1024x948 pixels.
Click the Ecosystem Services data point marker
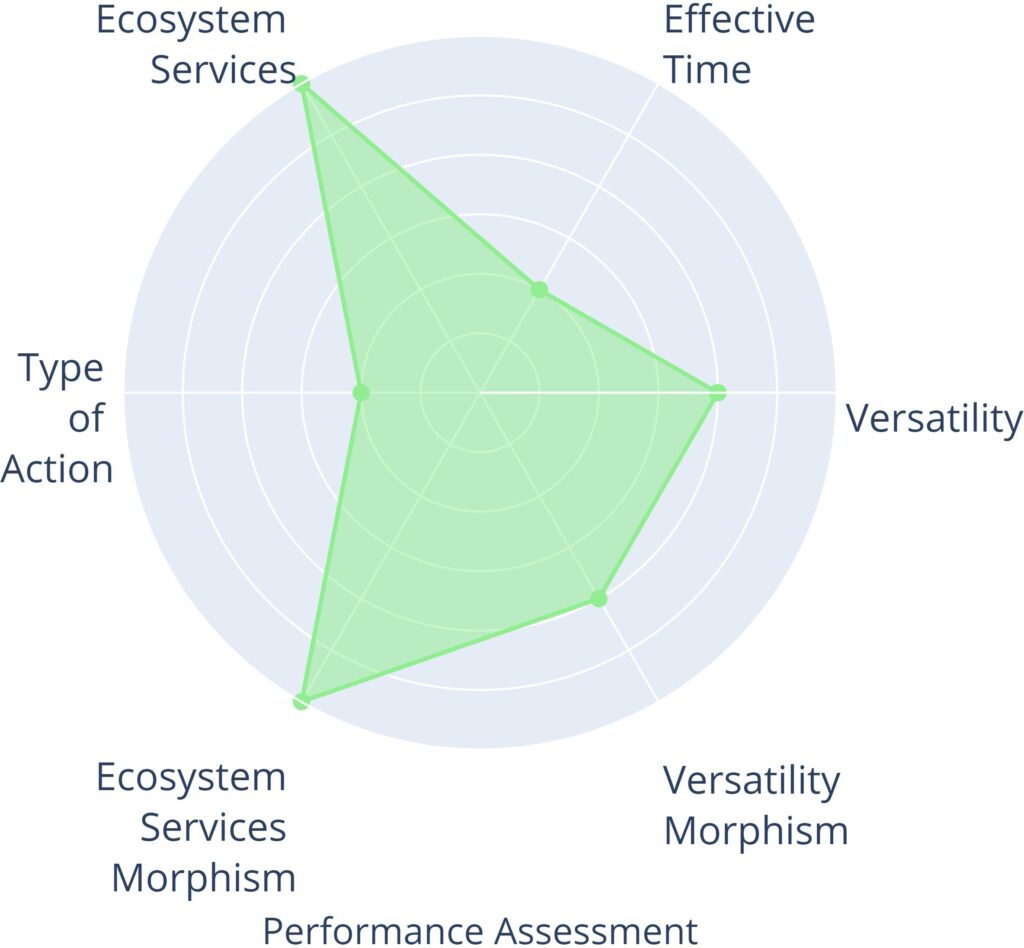(x=302, y=86)
